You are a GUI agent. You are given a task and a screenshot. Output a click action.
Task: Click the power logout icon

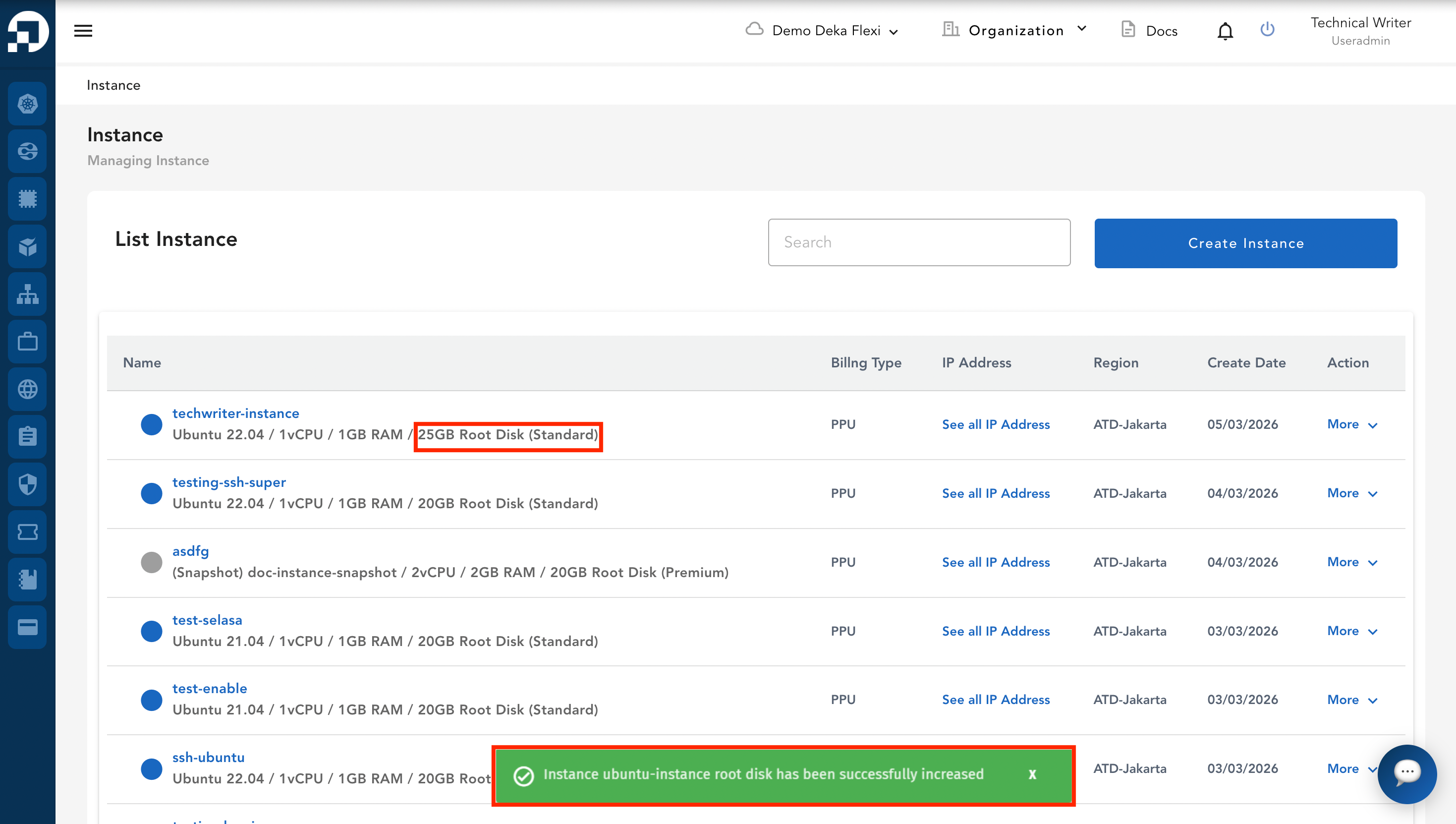point(1267,29)
